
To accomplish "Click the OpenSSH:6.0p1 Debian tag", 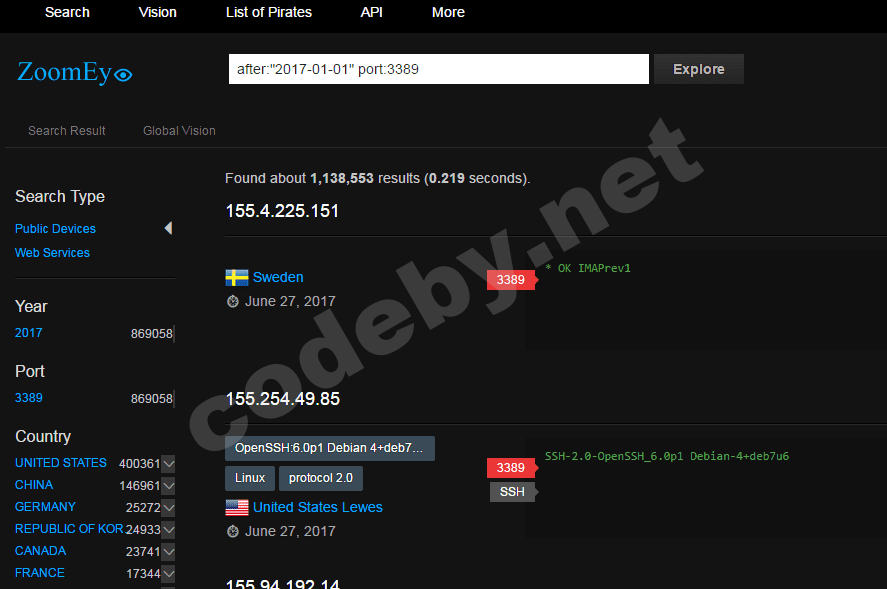I will (x=330, y=448).
